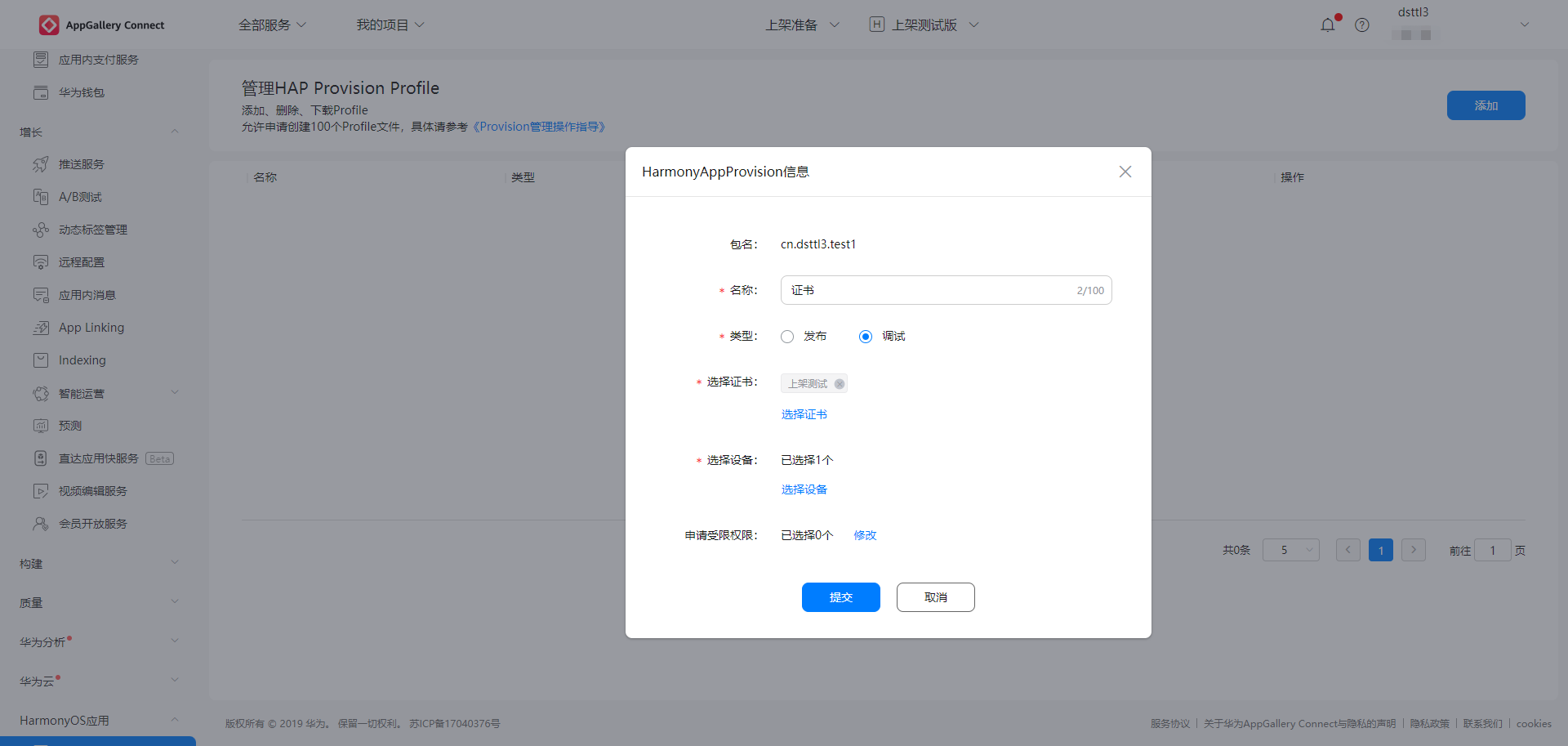Open 视频编辑服务 sidebar icon
The height and width of the screenshot is (746, 1568).
41,491
